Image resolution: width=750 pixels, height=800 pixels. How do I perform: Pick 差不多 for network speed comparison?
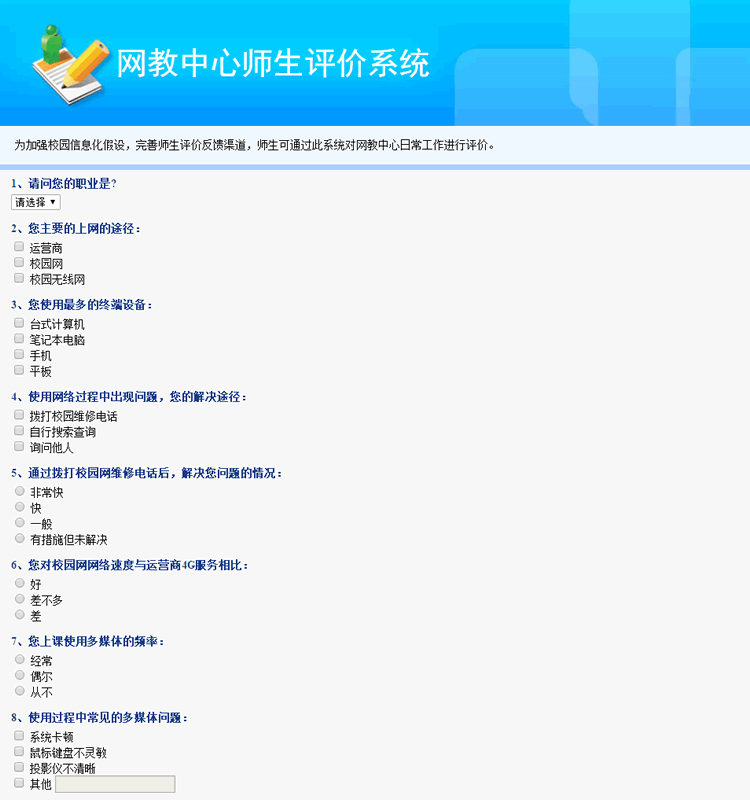pyautogui.click(x=19, y=600)
